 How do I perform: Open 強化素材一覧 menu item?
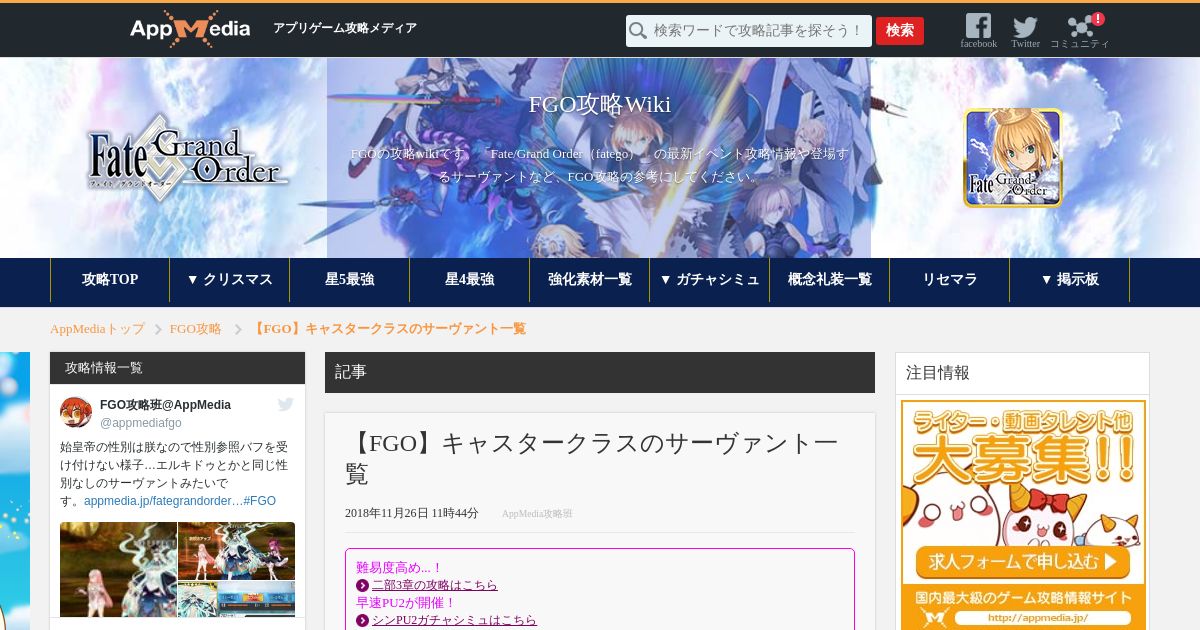coord(590,280)
